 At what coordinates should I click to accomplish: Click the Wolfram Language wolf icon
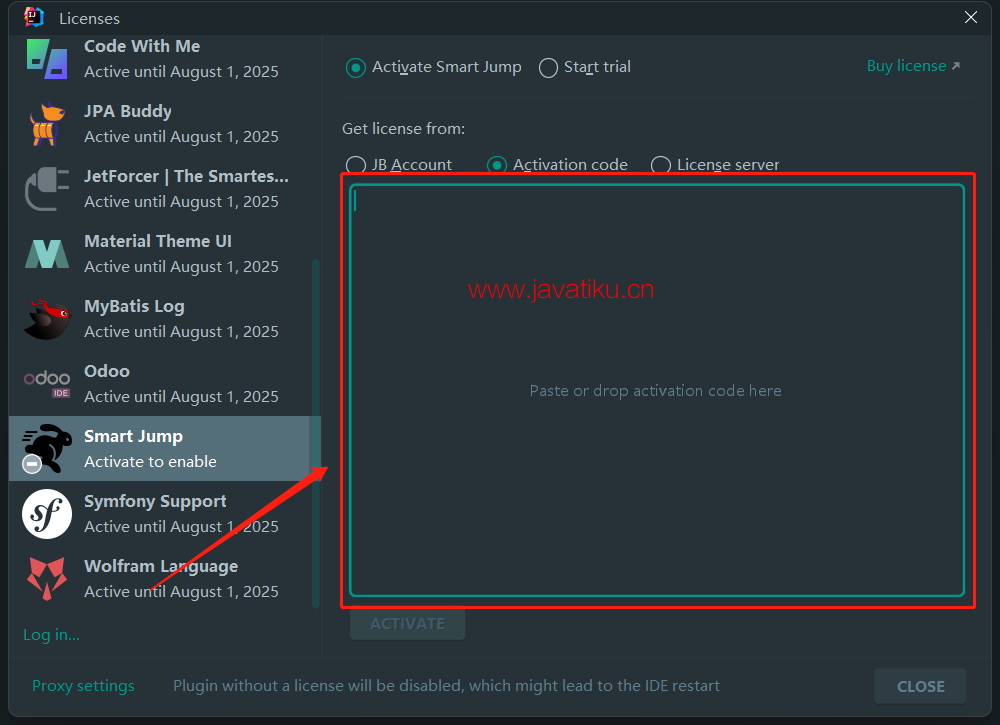47,579
